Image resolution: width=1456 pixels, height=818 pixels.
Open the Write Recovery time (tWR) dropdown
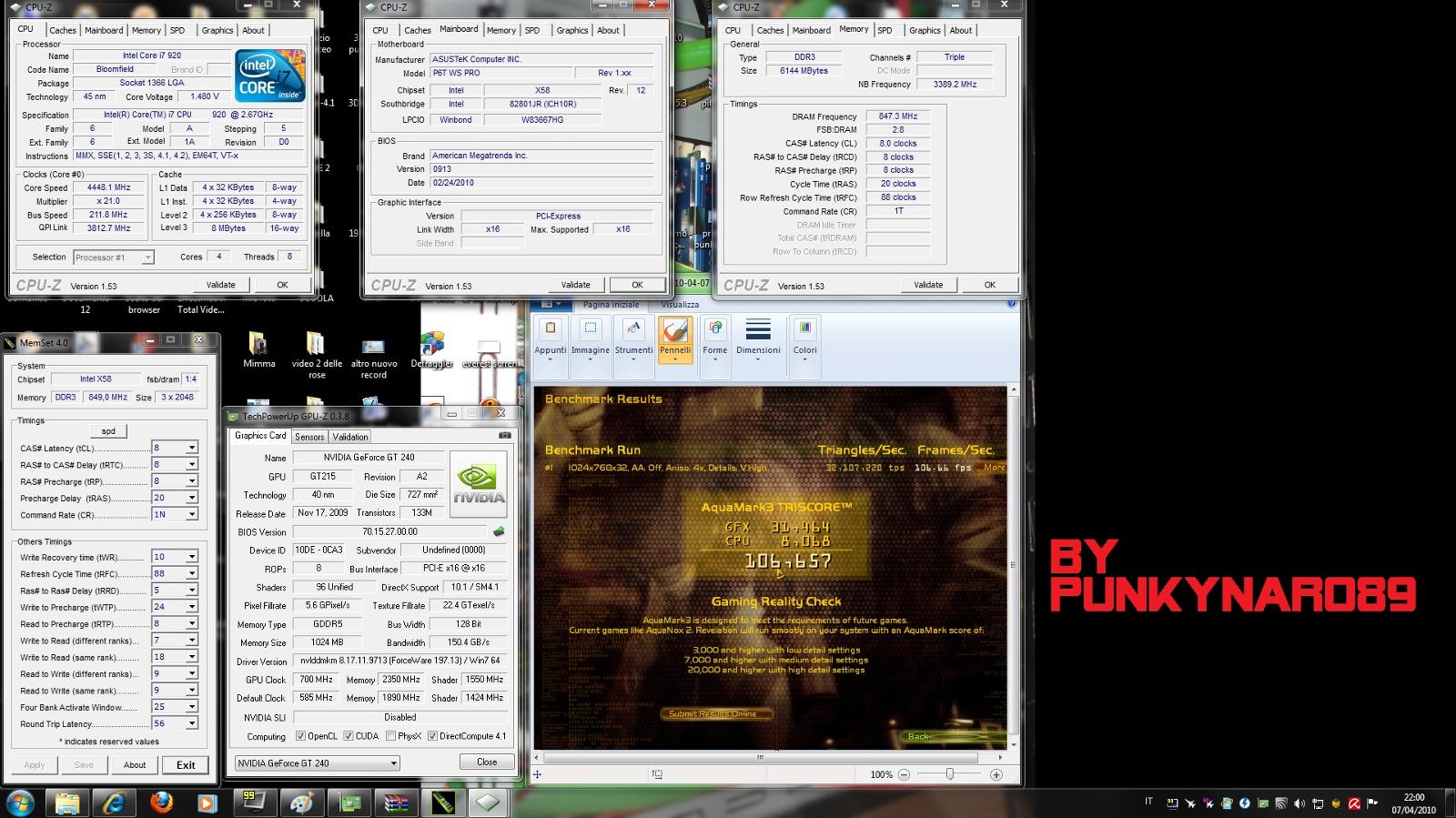click(192, 557)
